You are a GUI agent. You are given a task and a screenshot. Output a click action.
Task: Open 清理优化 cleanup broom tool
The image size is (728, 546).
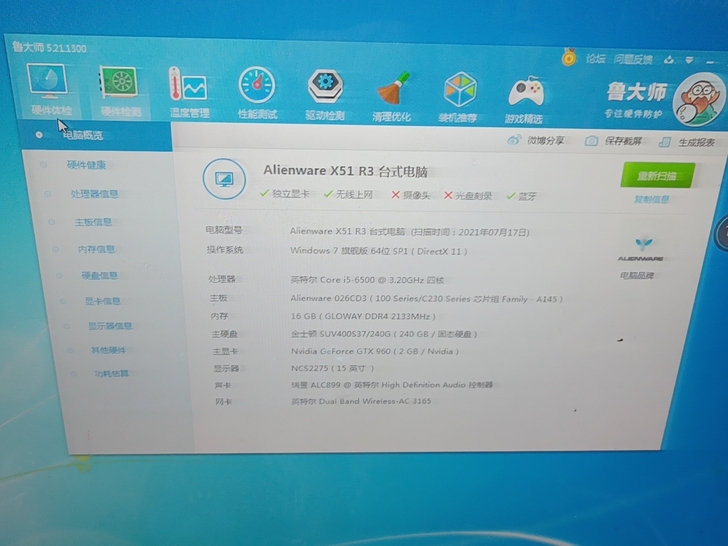pos(391,96)
